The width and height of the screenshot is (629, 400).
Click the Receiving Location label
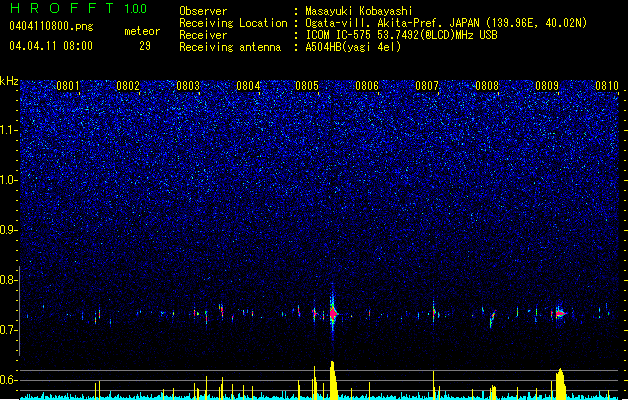(x=233, y=23)
